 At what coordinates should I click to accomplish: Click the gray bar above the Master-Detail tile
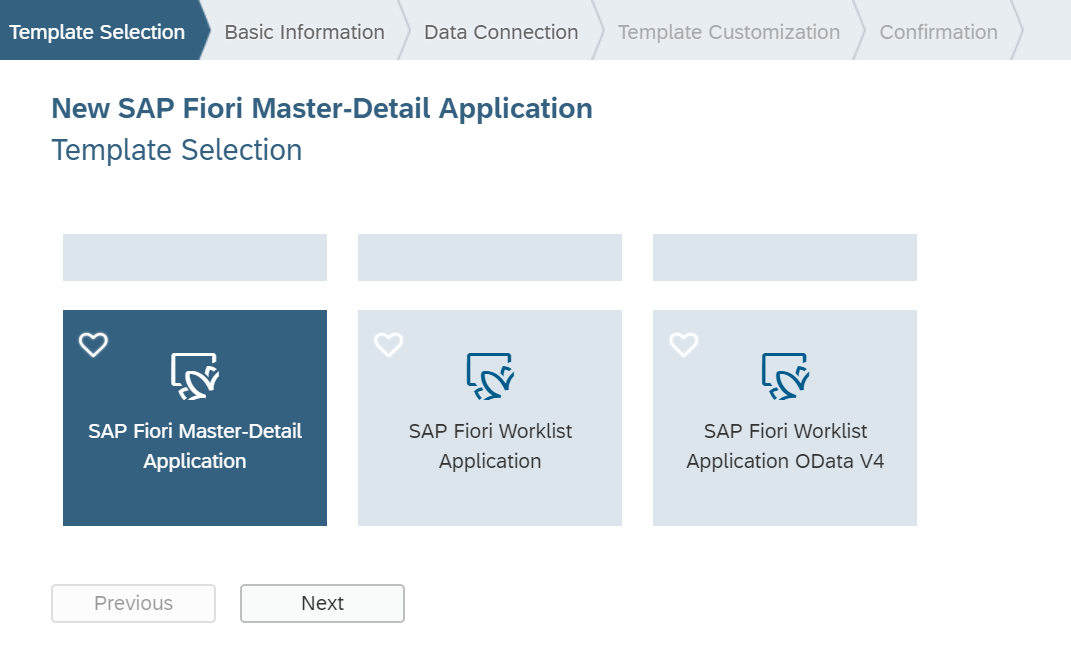coord(195,257)
